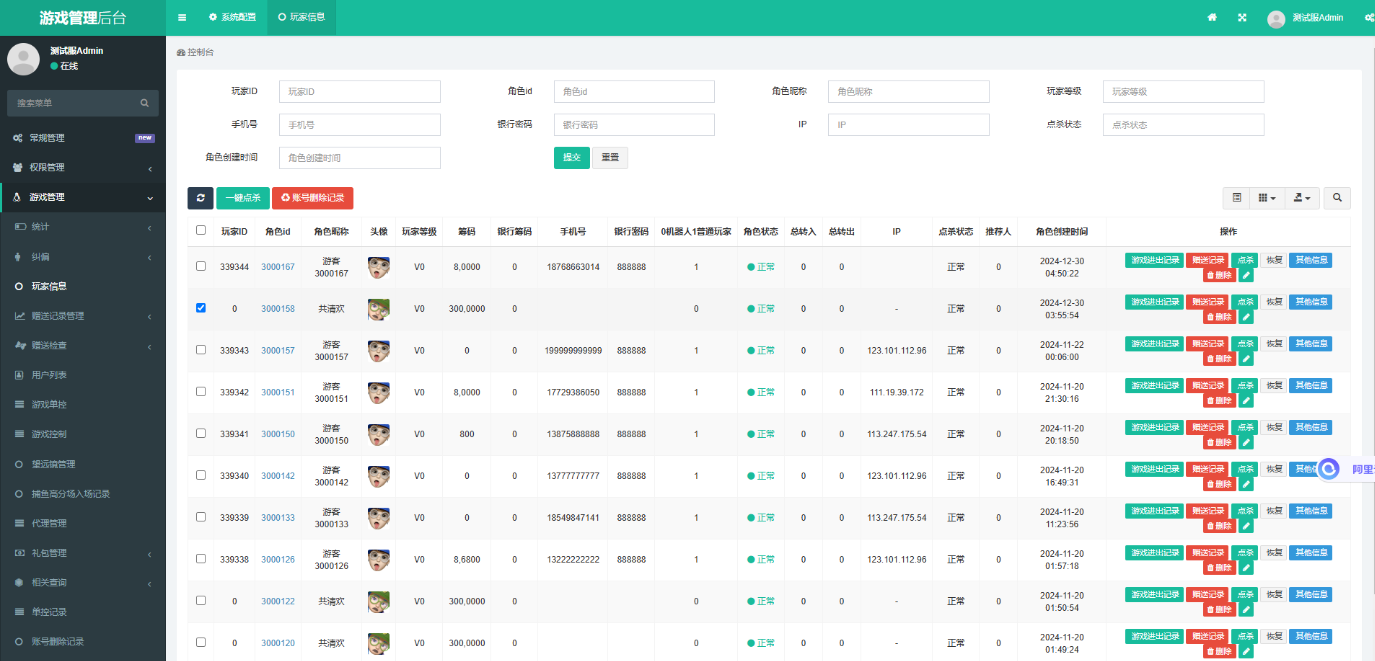Image resolution: width=1375 pixels, height=661 pixels.
Task: Select the 玩家信息 top menu tab
Action: [301, 16]
